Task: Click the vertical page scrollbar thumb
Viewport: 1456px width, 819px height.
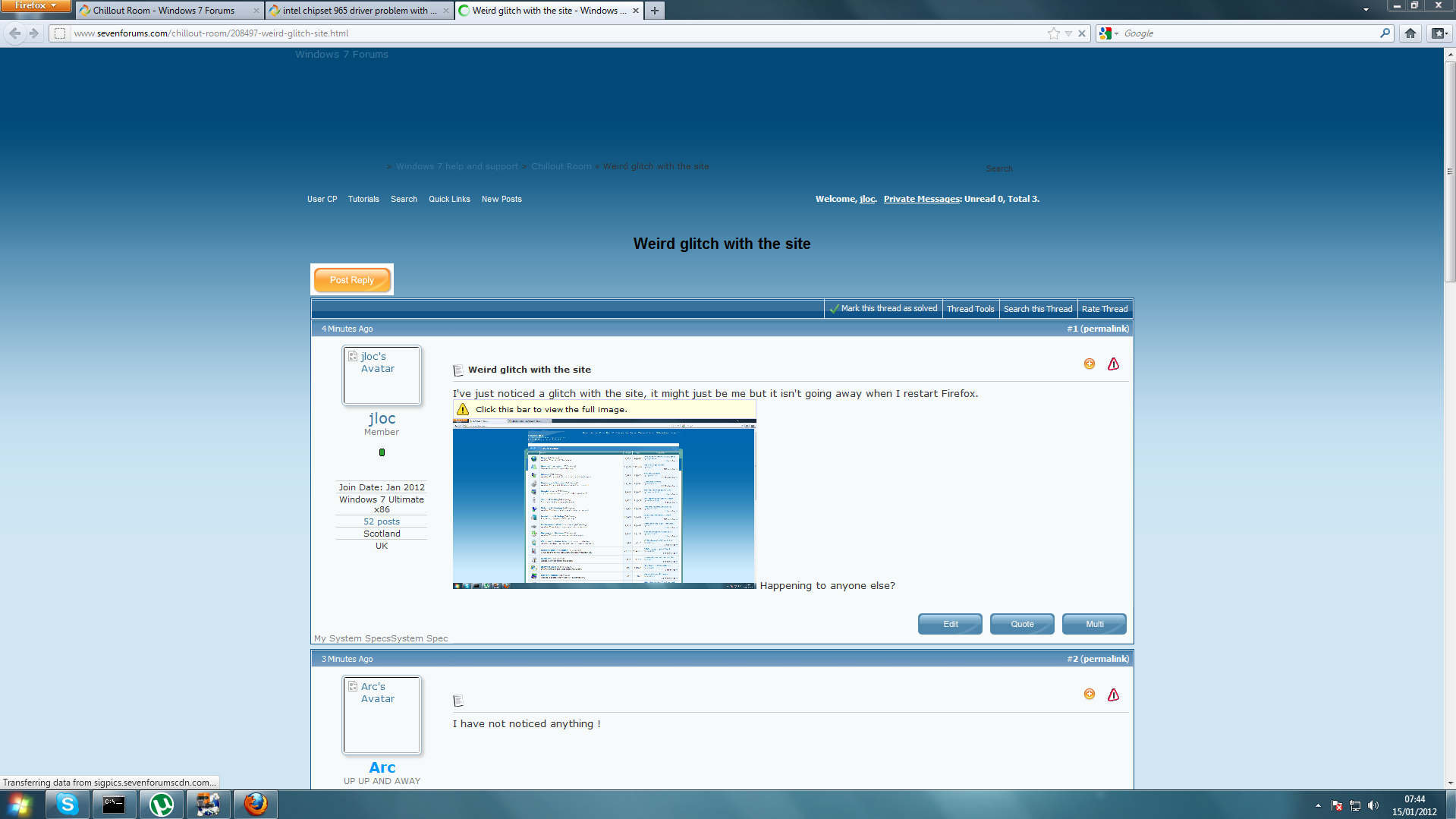Action: [x=1450, y=171]
